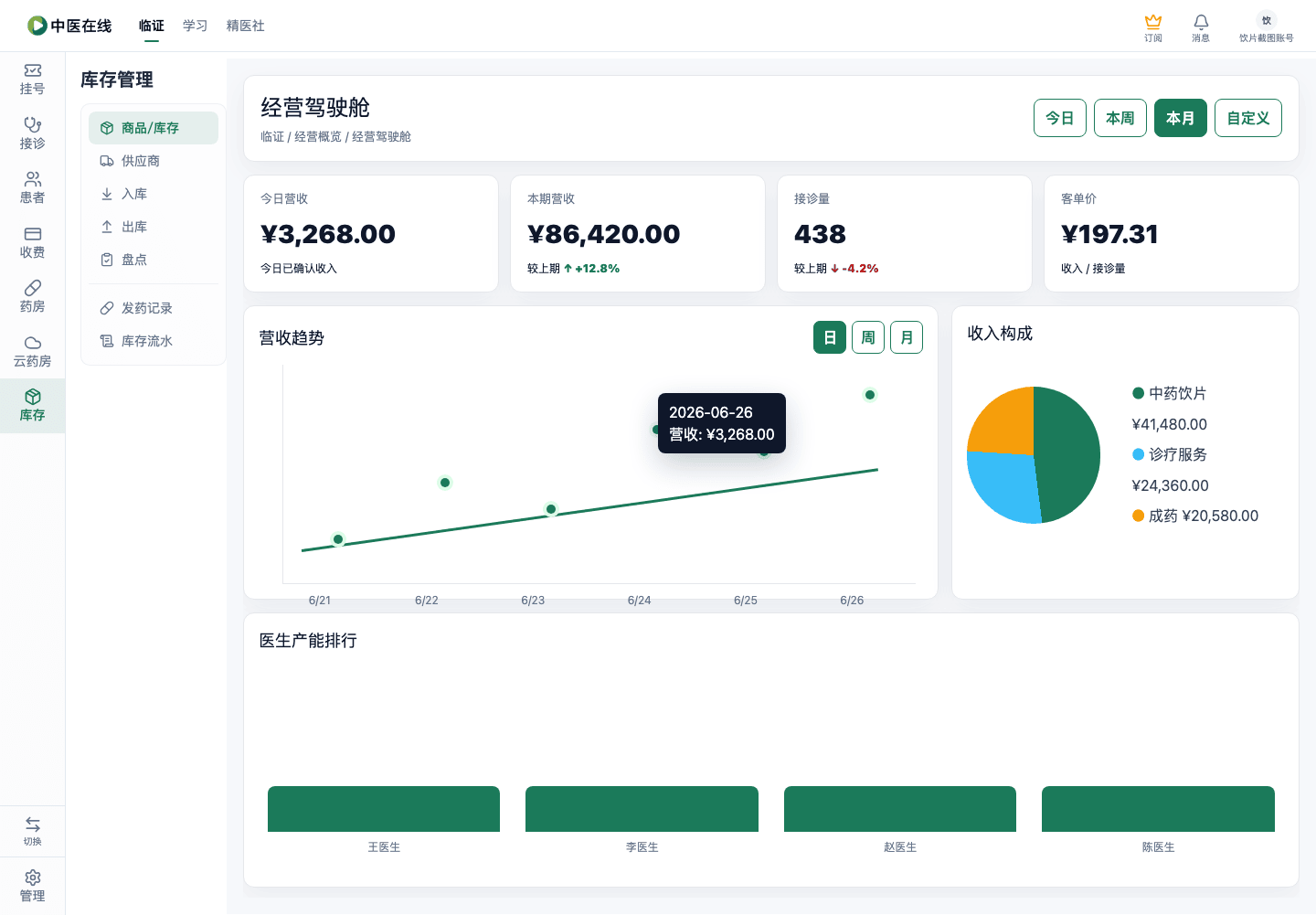Filter dashboard by 今日
Screen dimensions: 1316x915
1060,118
